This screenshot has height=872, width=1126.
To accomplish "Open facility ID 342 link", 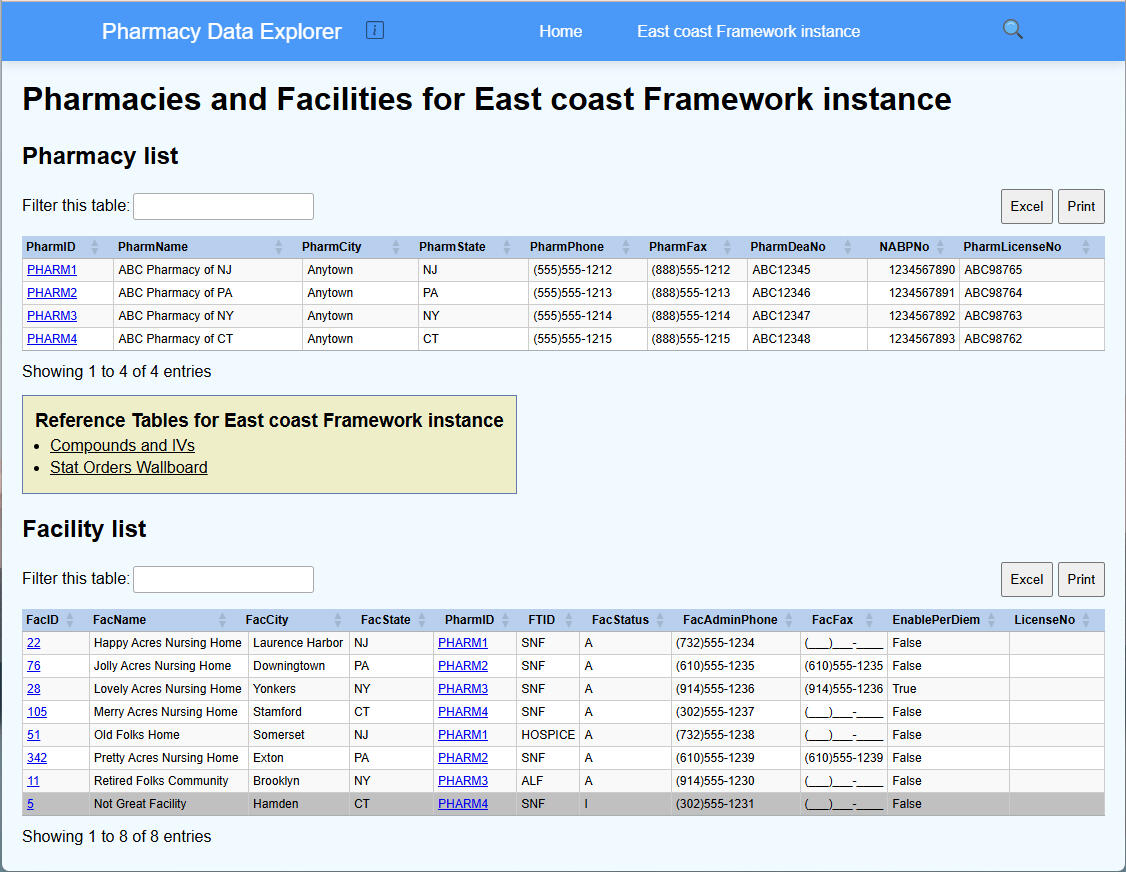I will coord(37,758).
